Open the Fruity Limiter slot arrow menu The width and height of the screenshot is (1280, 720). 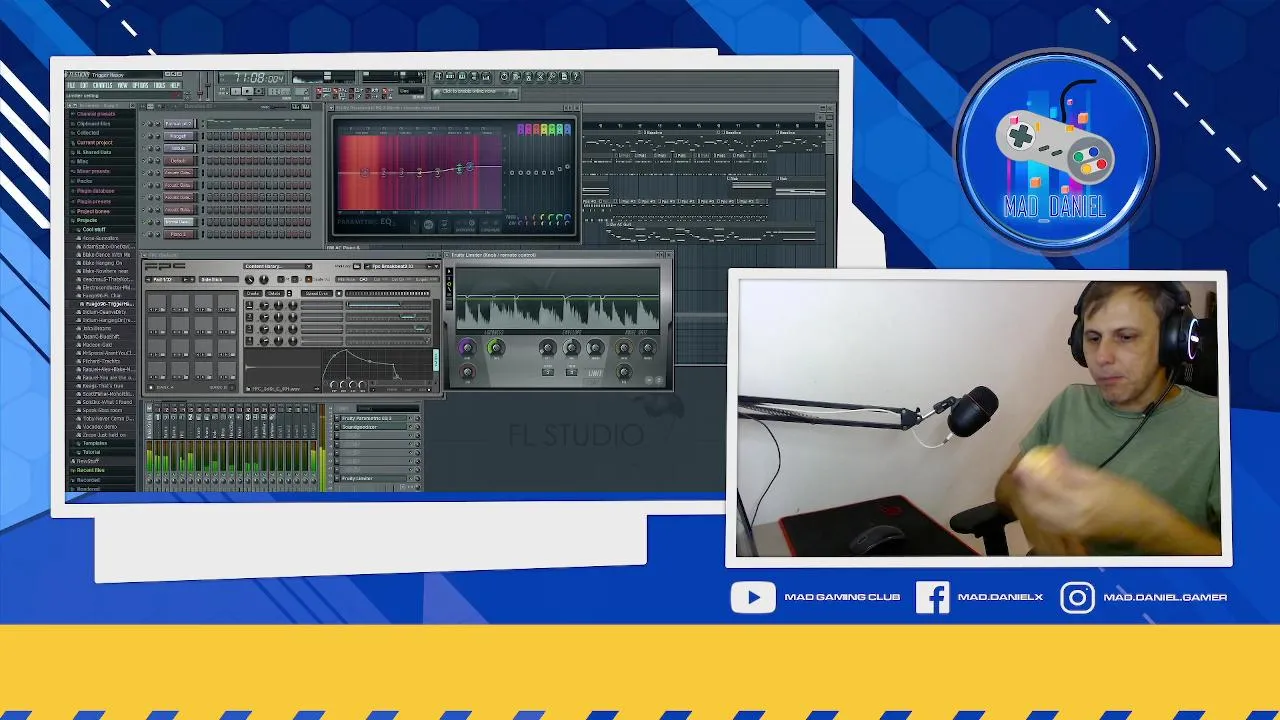click(337, 478)
